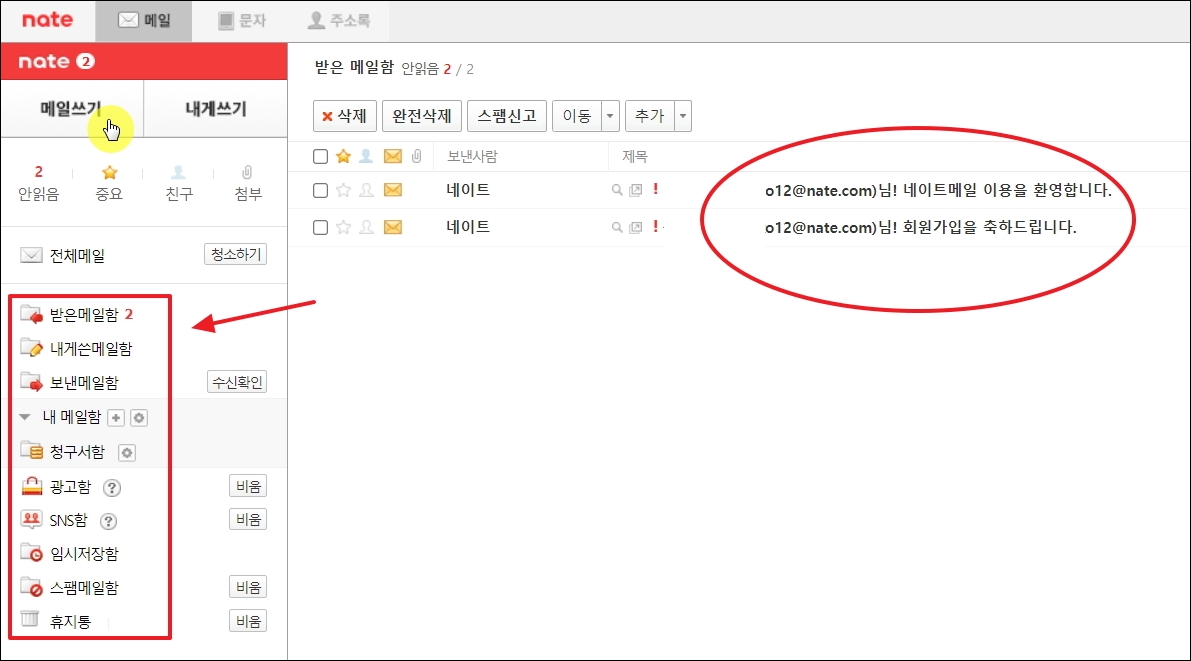The height and width of the screenshot is (661, 1191).
Task: Click unread envelope on 환영합니다 mail
Action: 393,190
